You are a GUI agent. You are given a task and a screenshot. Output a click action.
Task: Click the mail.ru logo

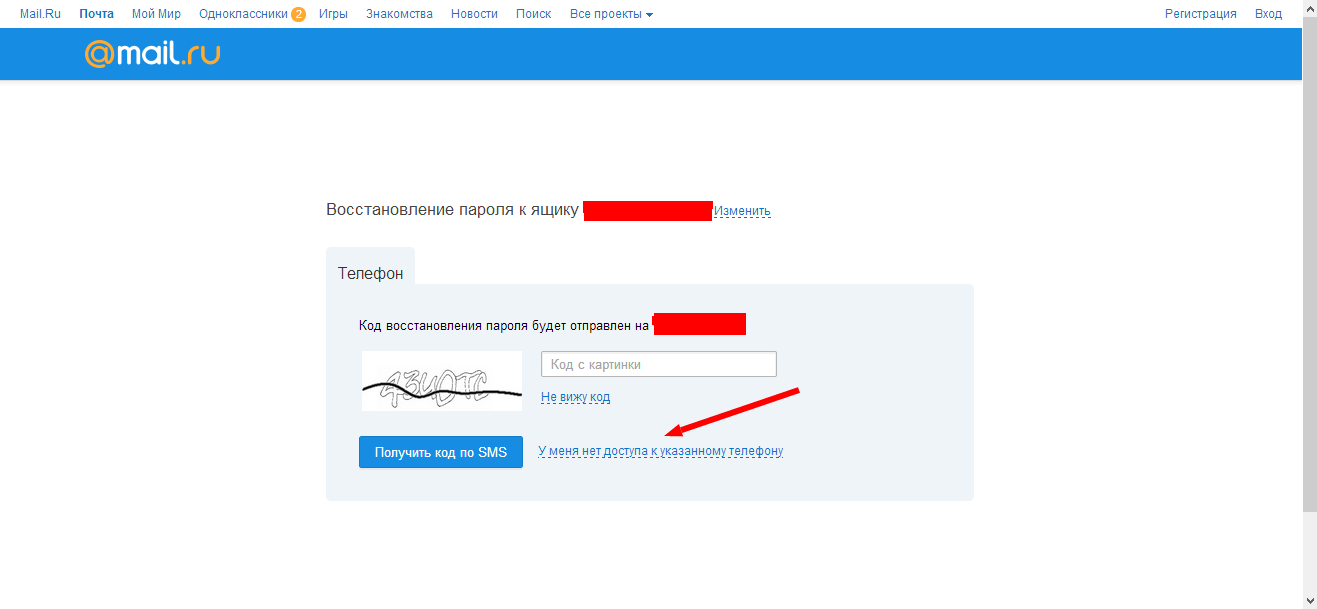coord(152,54)
